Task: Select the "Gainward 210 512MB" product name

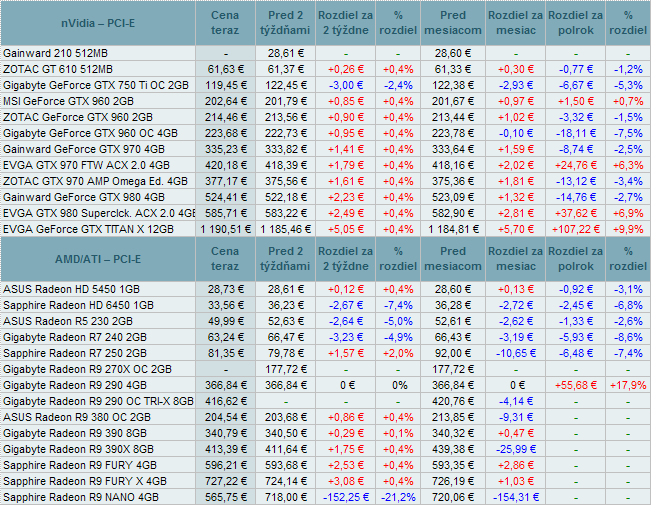Action: [x=55, y=53]
